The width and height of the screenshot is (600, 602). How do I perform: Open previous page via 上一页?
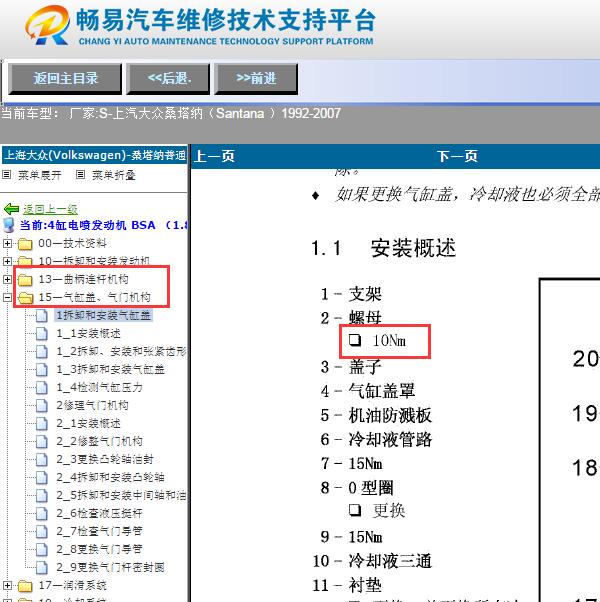(x=215, y=156)
